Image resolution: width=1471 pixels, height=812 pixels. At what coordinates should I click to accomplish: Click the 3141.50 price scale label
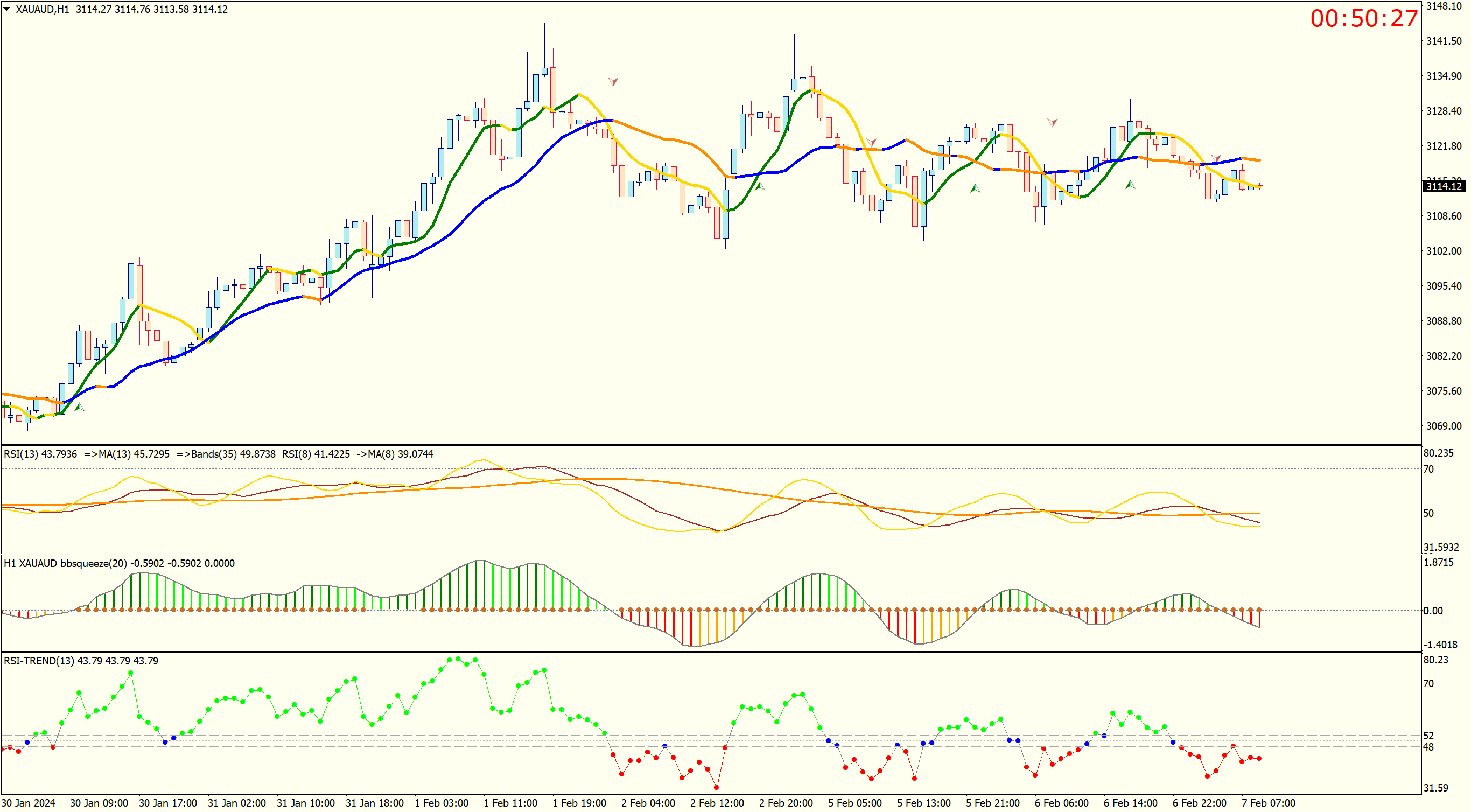[1444, 41]
